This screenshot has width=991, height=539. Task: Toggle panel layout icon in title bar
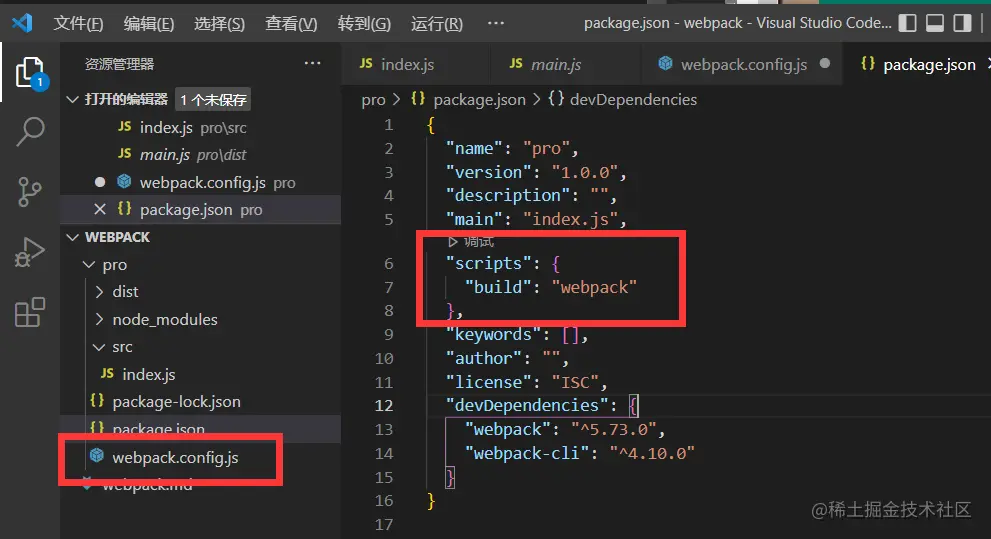tap(935, 23)
